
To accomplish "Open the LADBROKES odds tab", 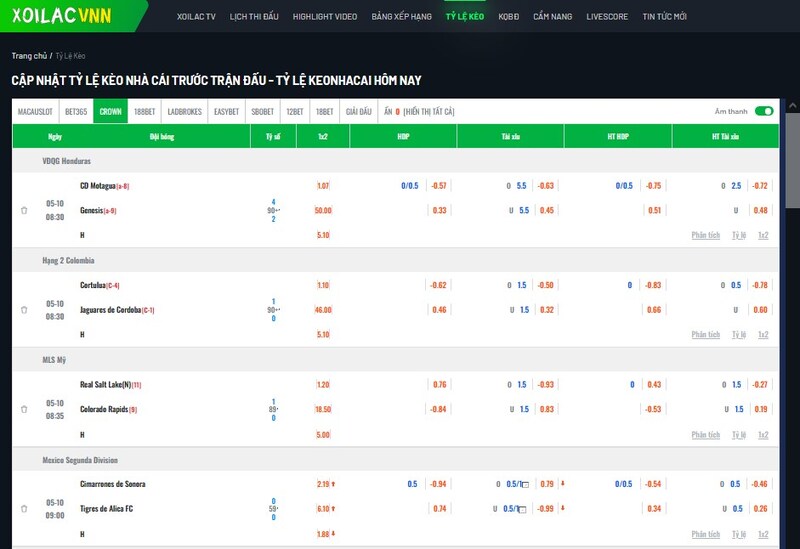I will pyautogui.click(x=184, y=112).
